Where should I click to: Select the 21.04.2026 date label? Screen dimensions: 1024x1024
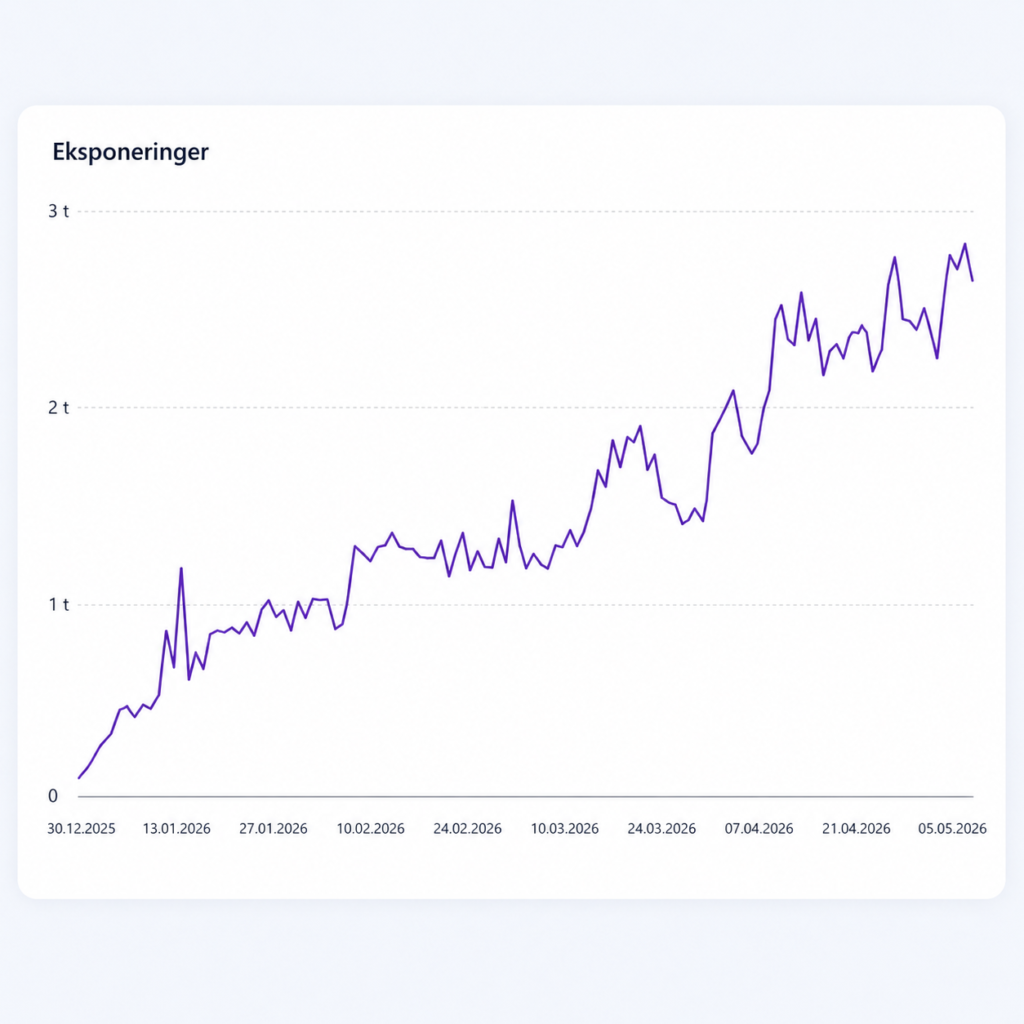[856, 829]
